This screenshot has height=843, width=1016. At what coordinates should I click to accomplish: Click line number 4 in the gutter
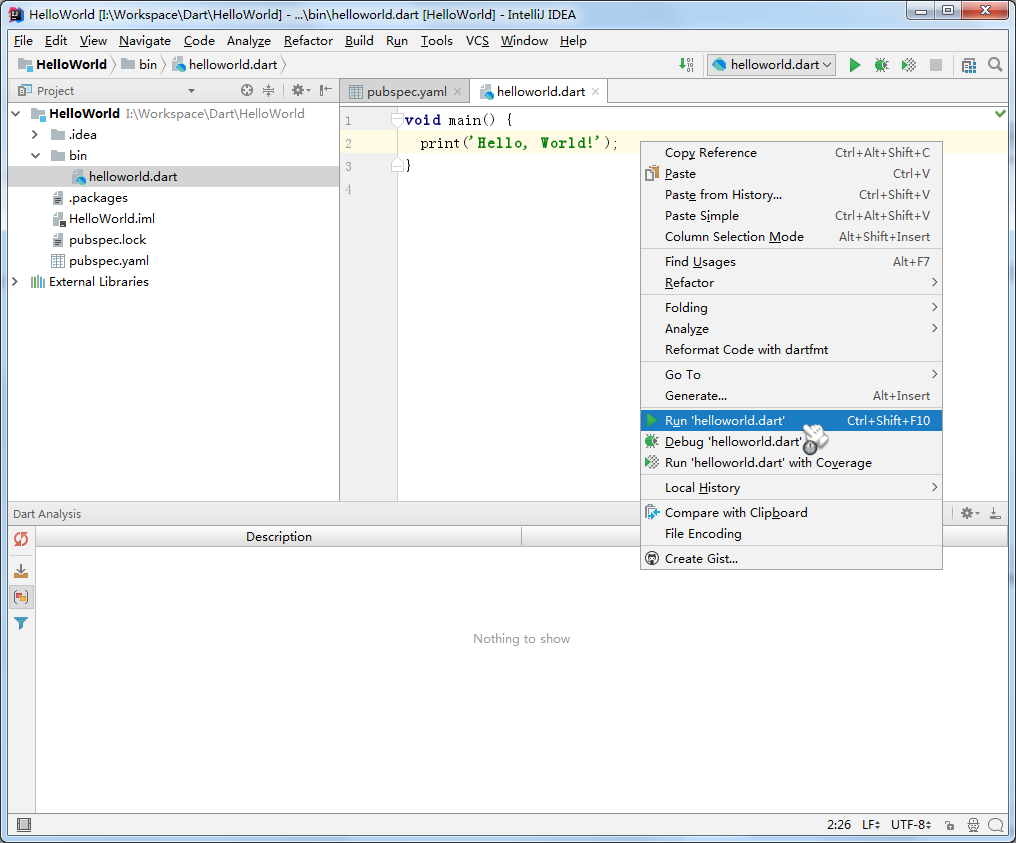(349, 189)
